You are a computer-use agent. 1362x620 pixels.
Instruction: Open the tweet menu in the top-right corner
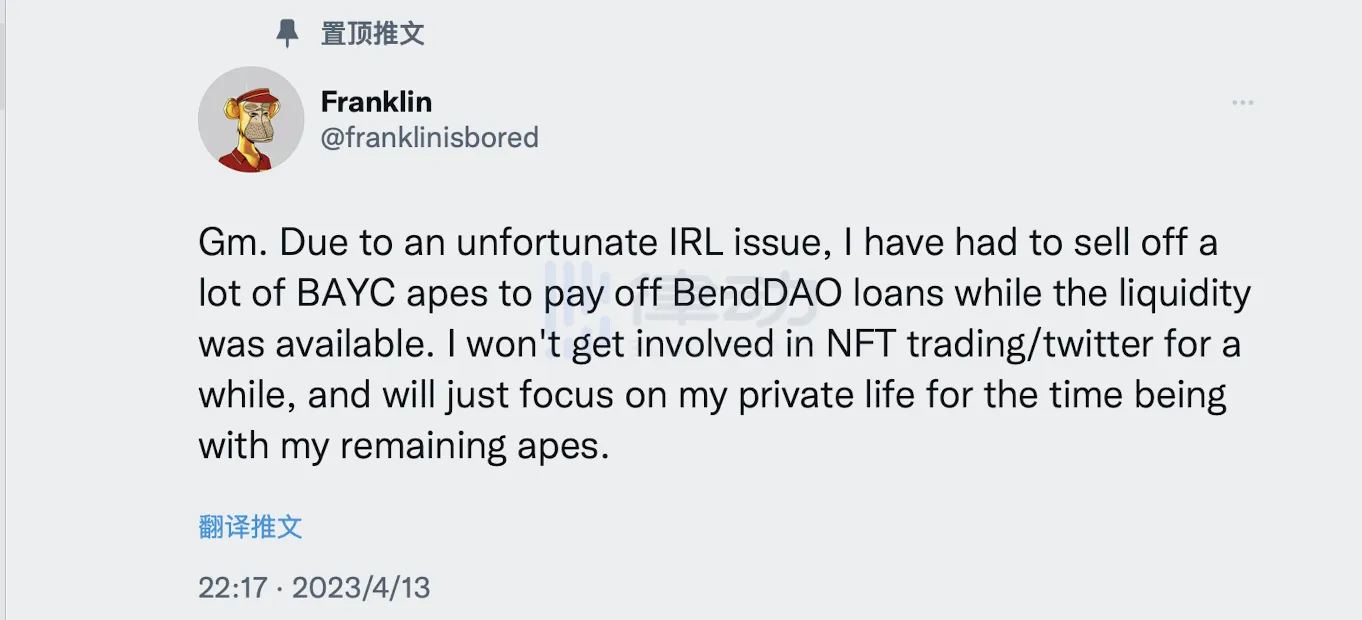coord(1242,101)
